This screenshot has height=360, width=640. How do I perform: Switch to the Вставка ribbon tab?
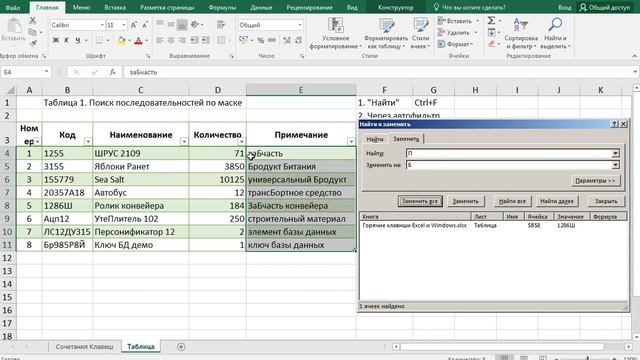[x=115, y=7]
